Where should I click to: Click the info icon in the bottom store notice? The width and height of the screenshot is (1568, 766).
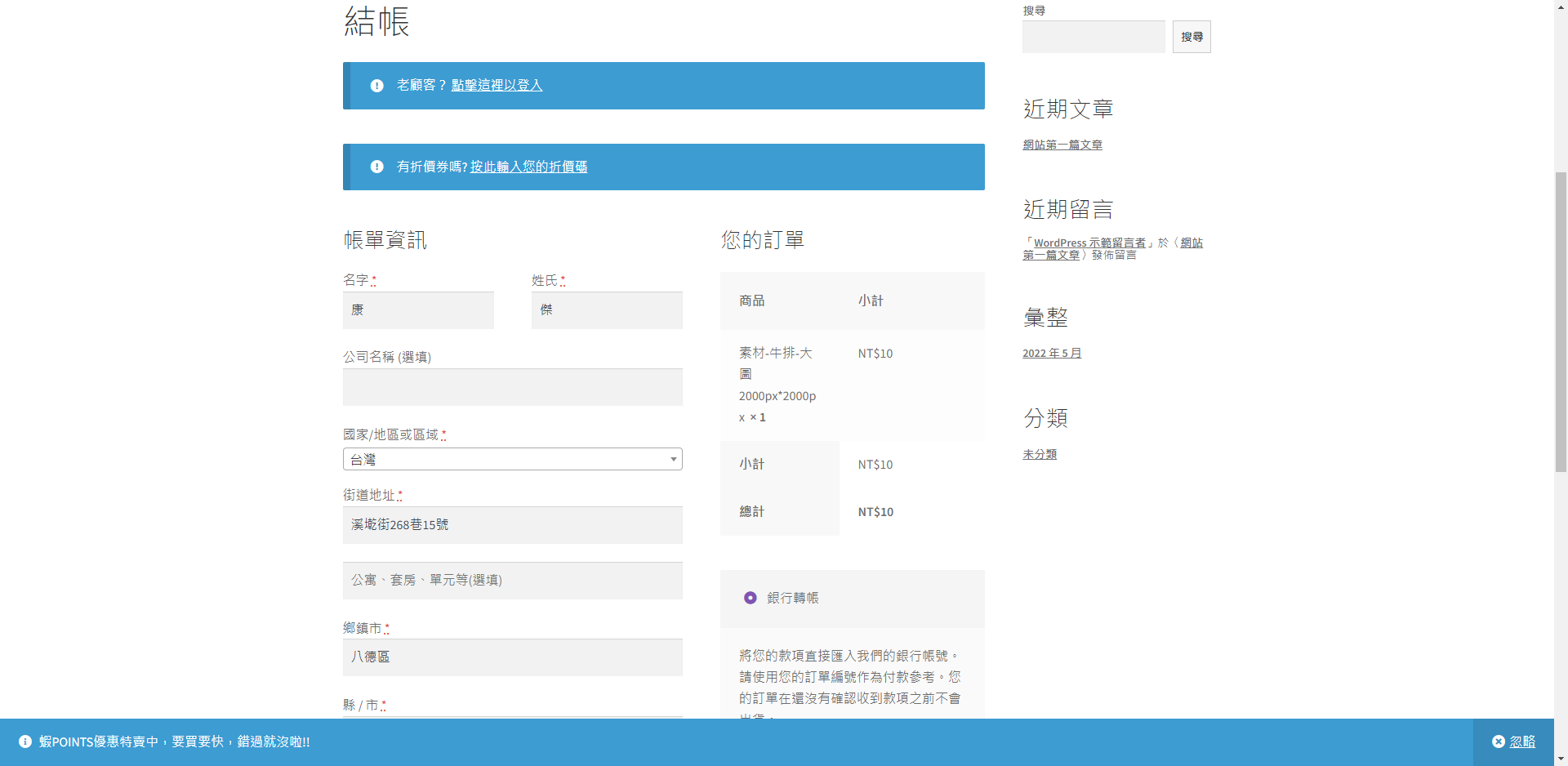[25, 742]
